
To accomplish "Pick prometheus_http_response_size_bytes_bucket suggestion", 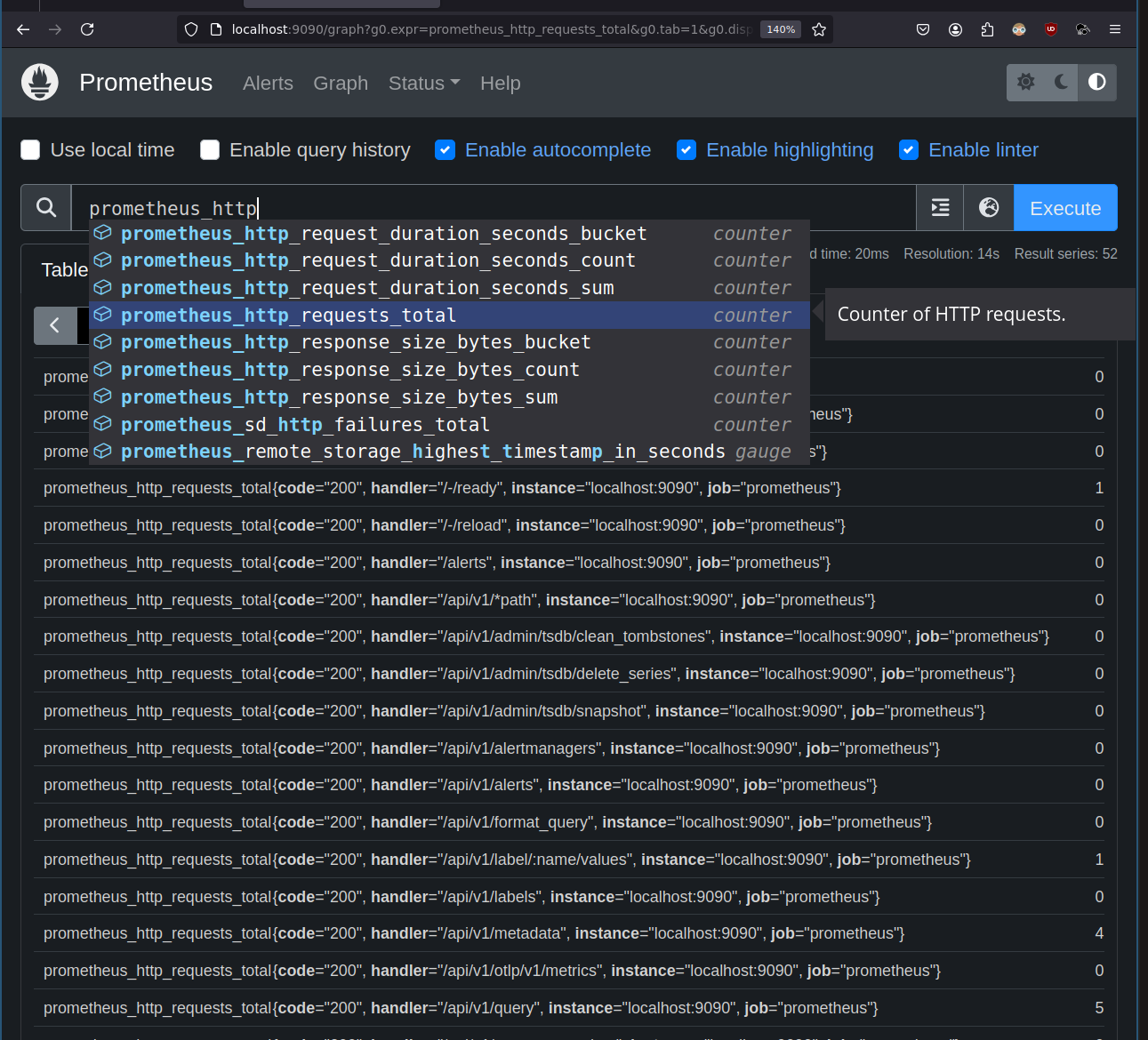I will point(449,342).
